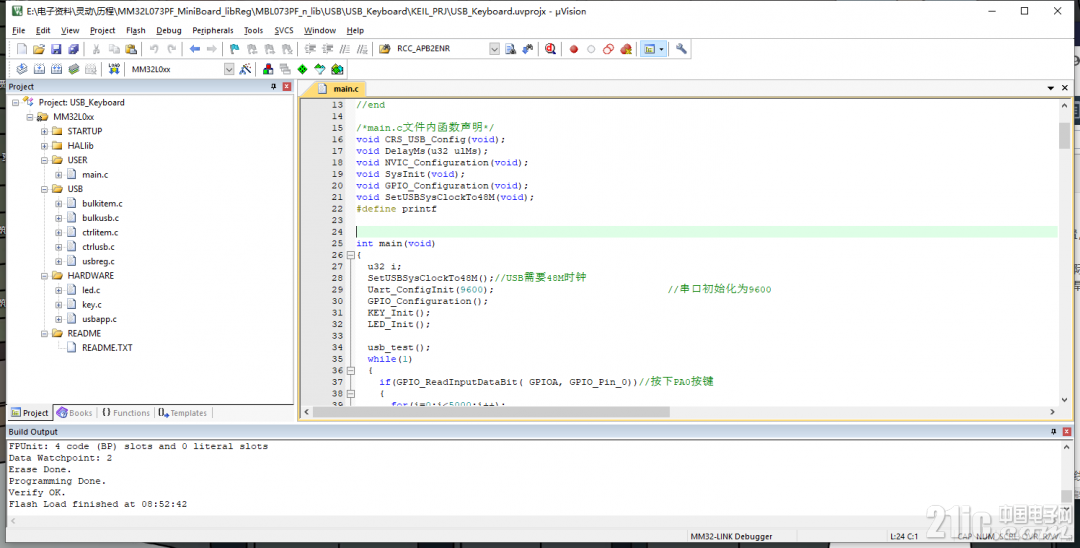The width and height of the screenshot is (1080, 548).
Task: Open the window layout dropdown arrow beside Project Window
Action: tap(661, 49)
